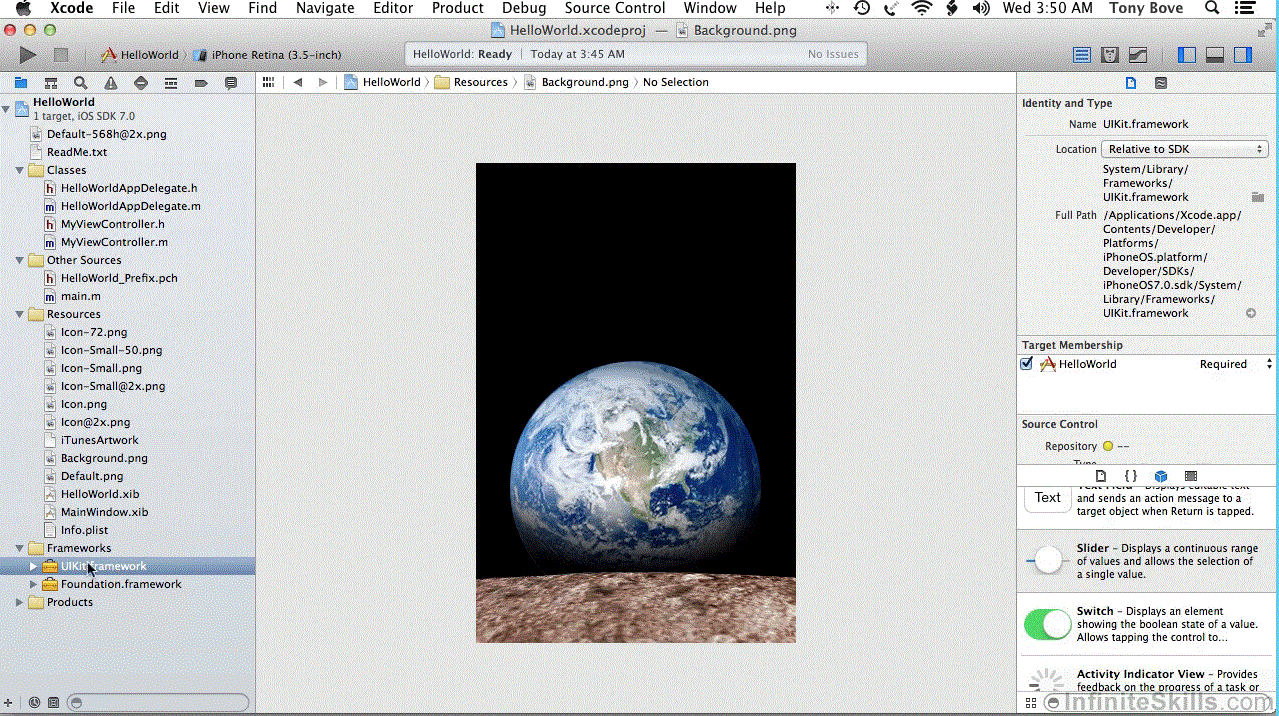Expand the Foundation.framework item
Screen dimensions: 1279x716
click(33, 584)
